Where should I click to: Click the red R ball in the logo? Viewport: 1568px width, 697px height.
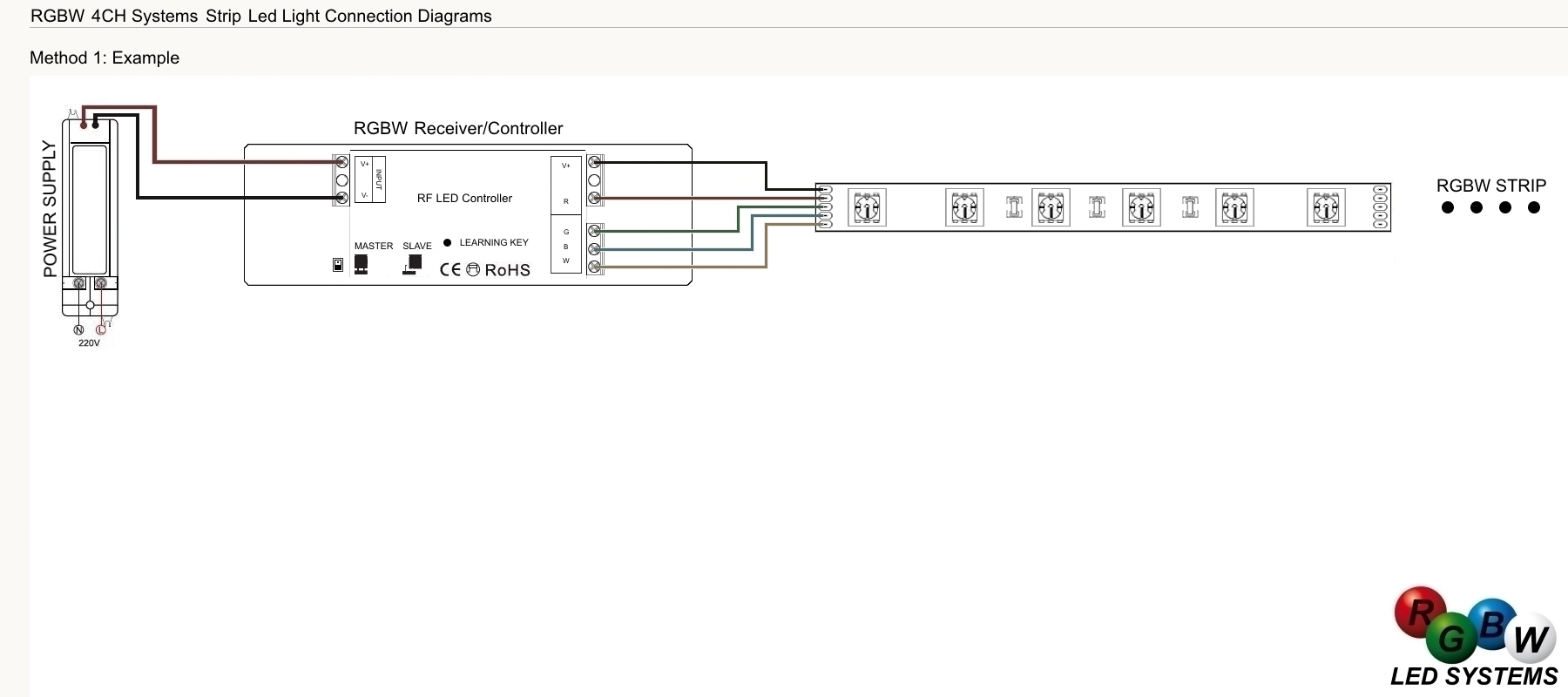tap(1420, 612)
